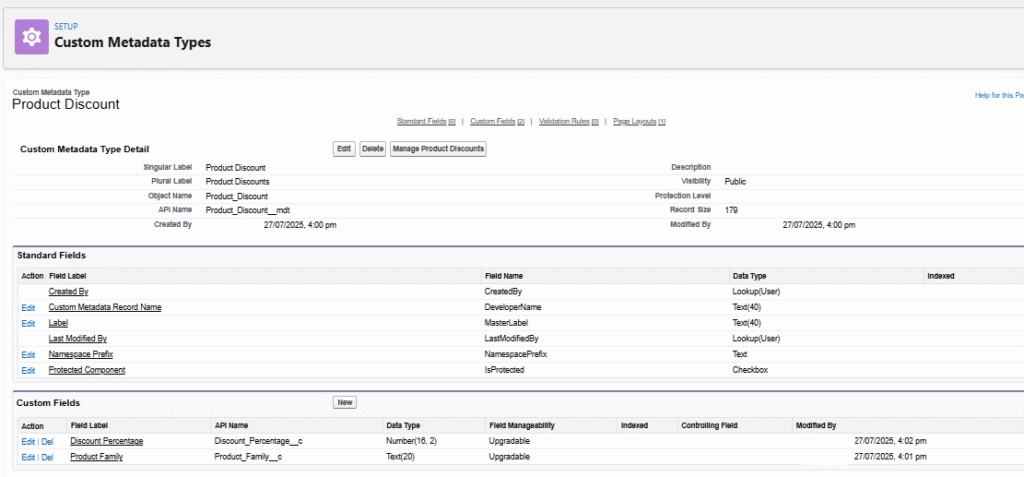Go to Page Layouts anchor link

pyautogui.click(x=639, y=121)
